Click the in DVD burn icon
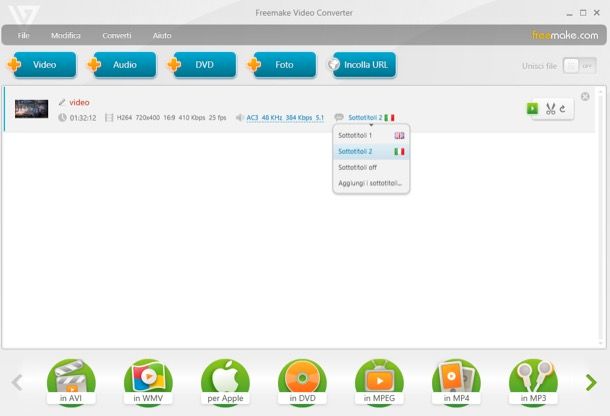This screenshot has height=416, width=610. (x=302, y=380)
